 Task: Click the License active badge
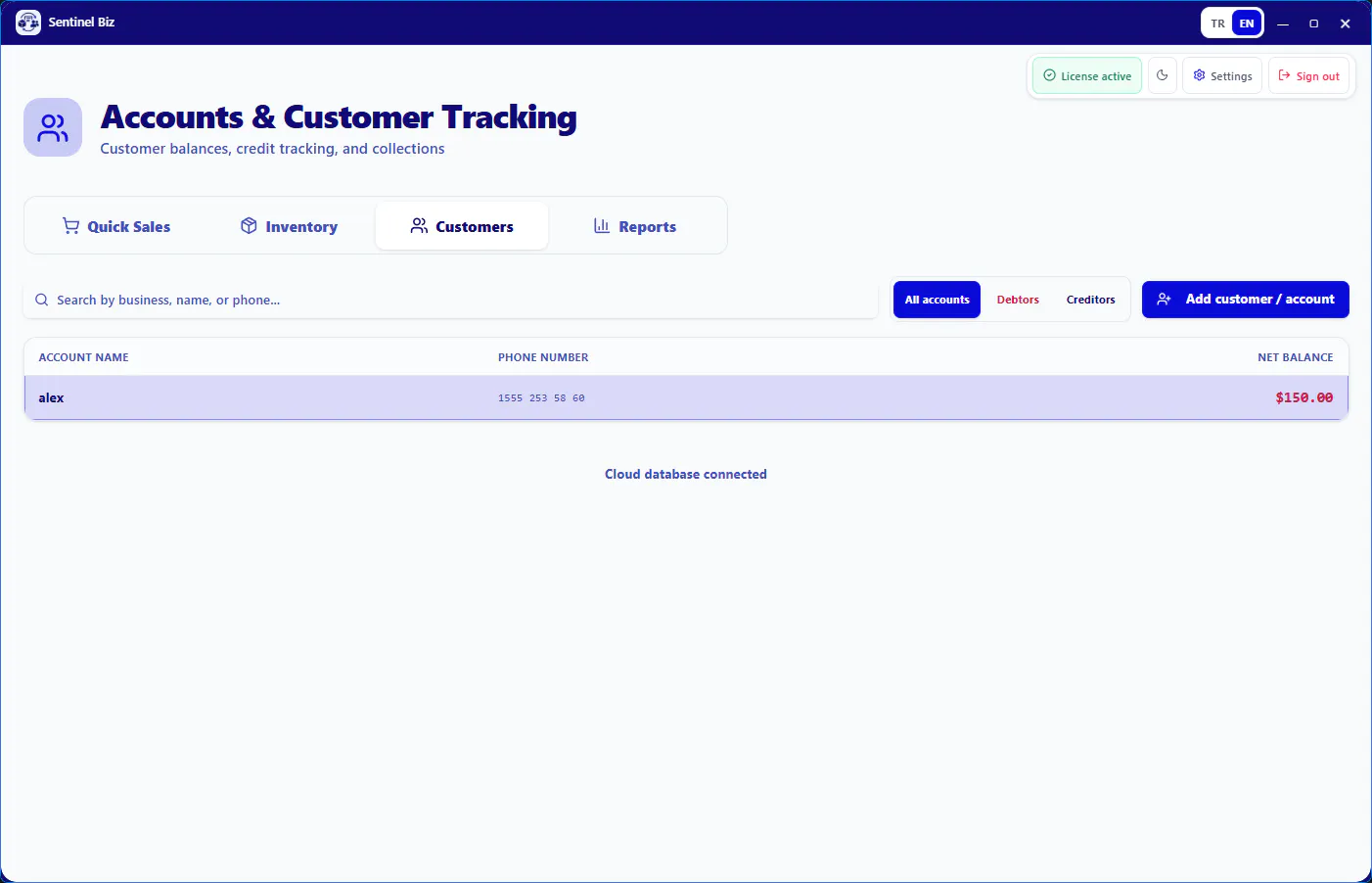point(1087,75)
